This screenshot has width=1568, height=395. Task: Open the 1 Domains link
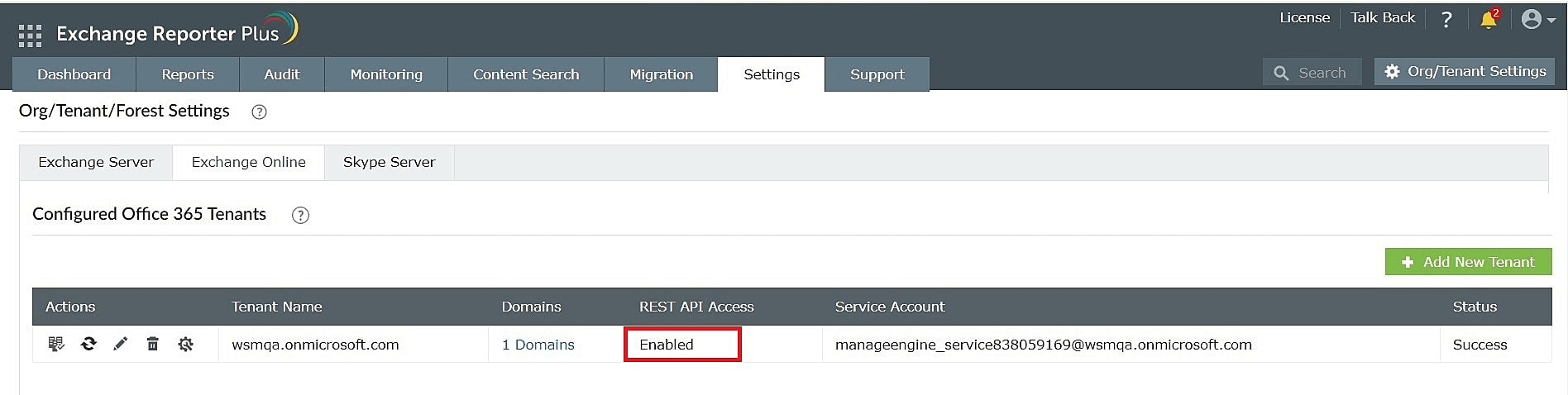pos(538,345)
